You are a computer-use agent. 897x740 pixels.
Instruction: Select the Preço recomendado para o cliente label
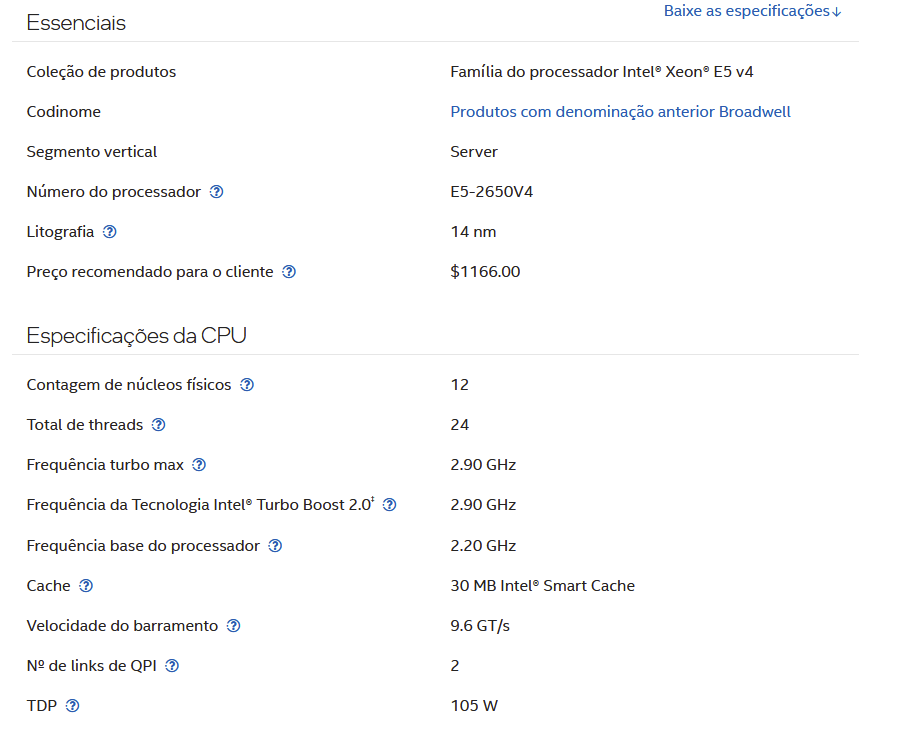click(x=150, y=272)
